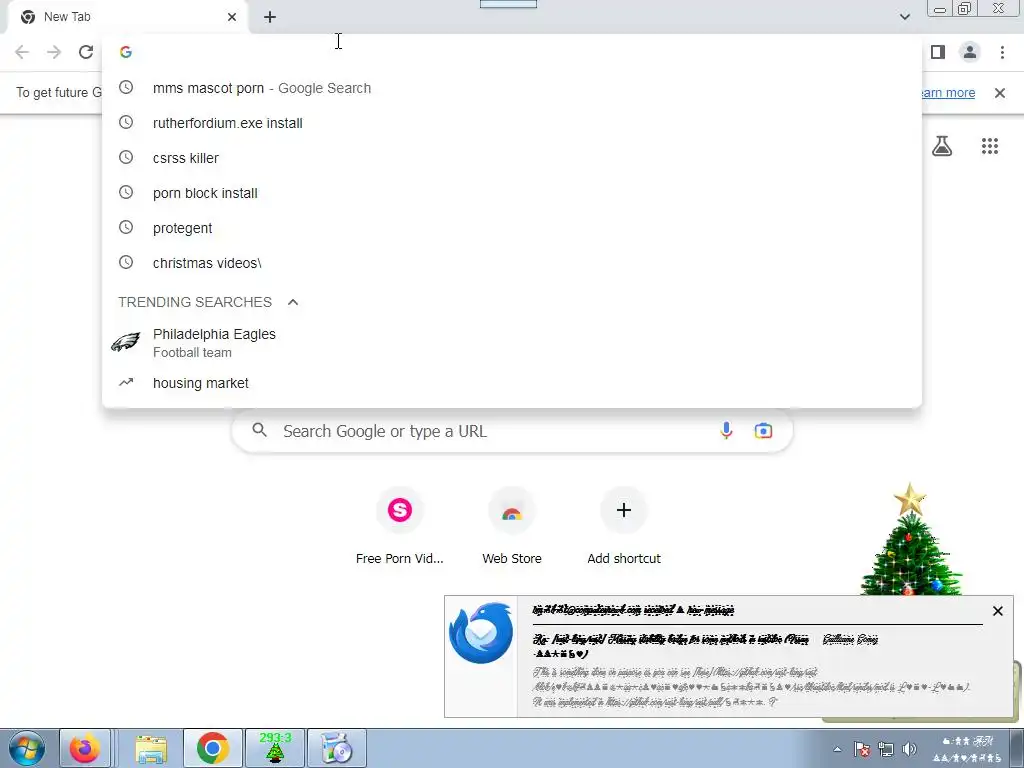
Task: Open Action Center flag in tray
Action: click(861, 749)
